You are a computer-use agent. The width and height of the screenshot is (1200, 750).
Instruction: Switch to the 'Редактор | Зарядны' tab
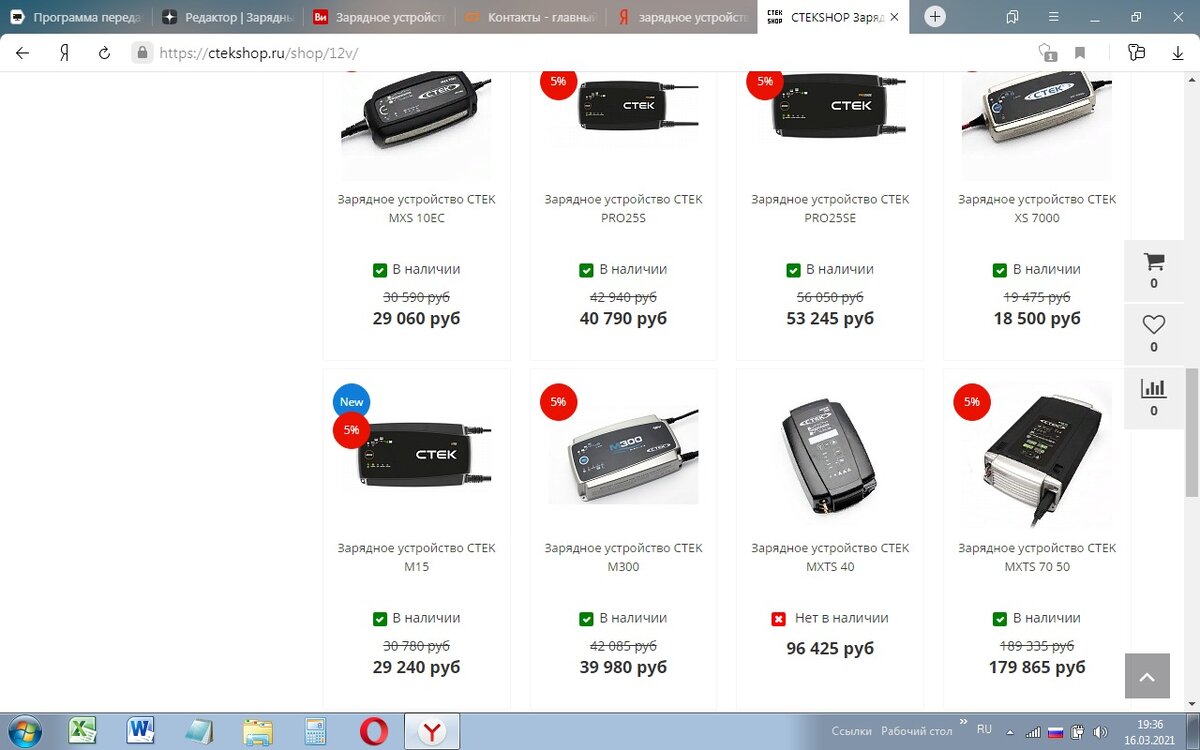coord(228,17)
